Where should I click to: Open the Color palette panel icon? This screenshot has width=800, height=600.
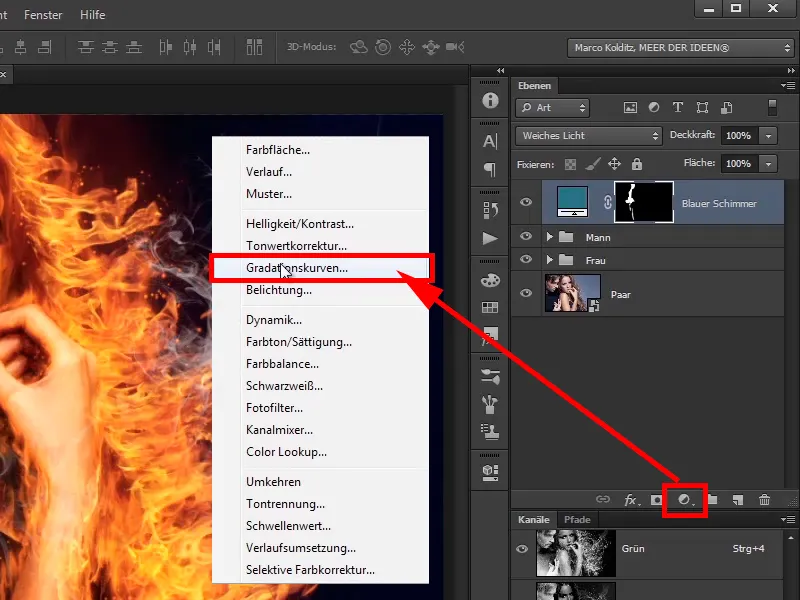(x=490, y=280)
